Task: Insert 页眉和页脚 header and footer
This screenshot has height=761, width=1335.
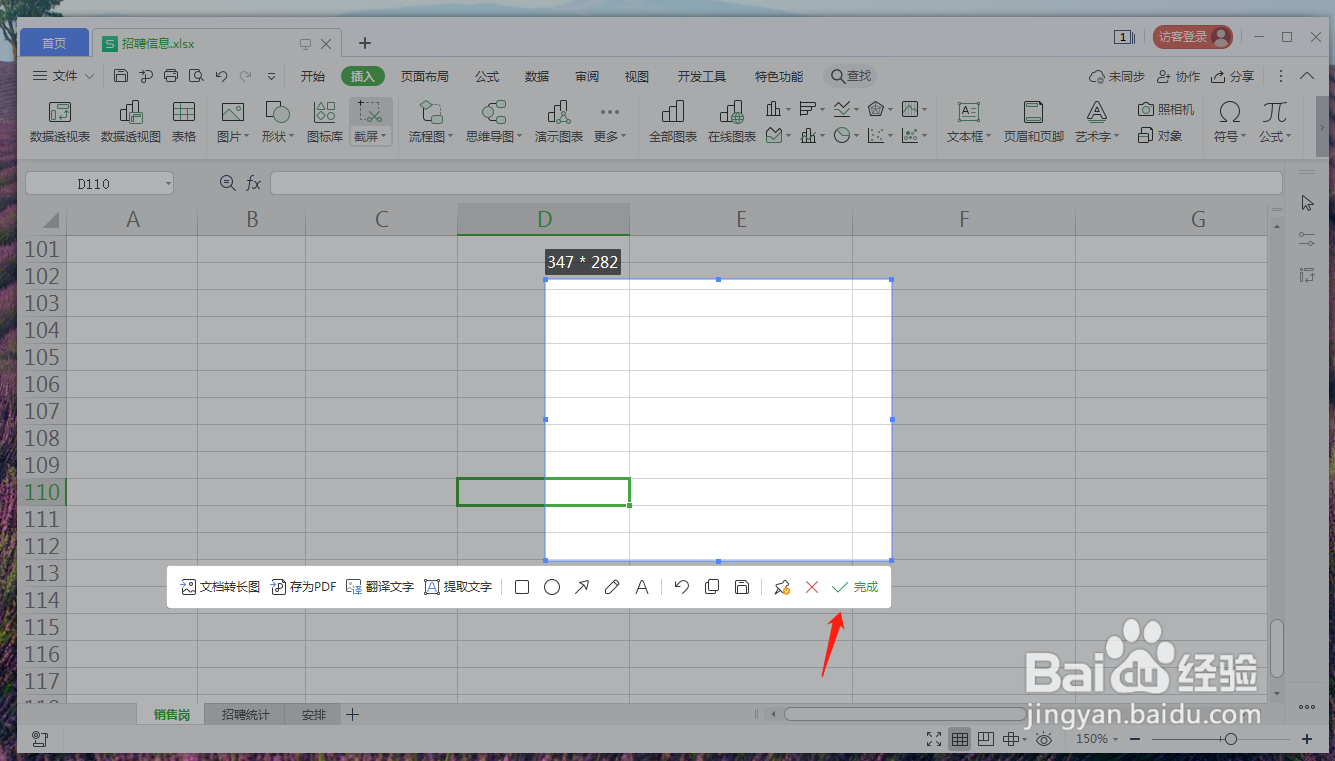Action: tap(1034, 122)
